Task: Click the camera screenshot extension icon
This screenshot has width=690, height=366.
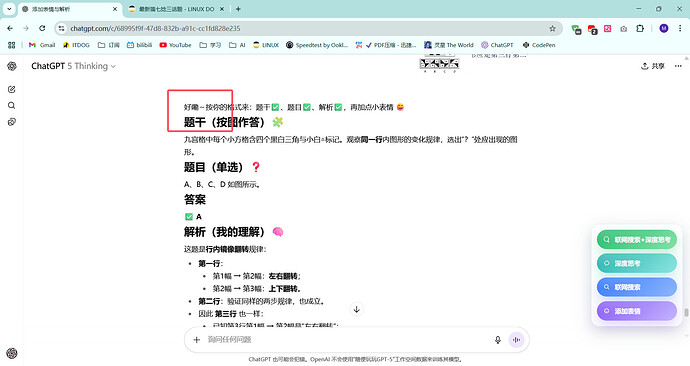Action: point(624,29)
